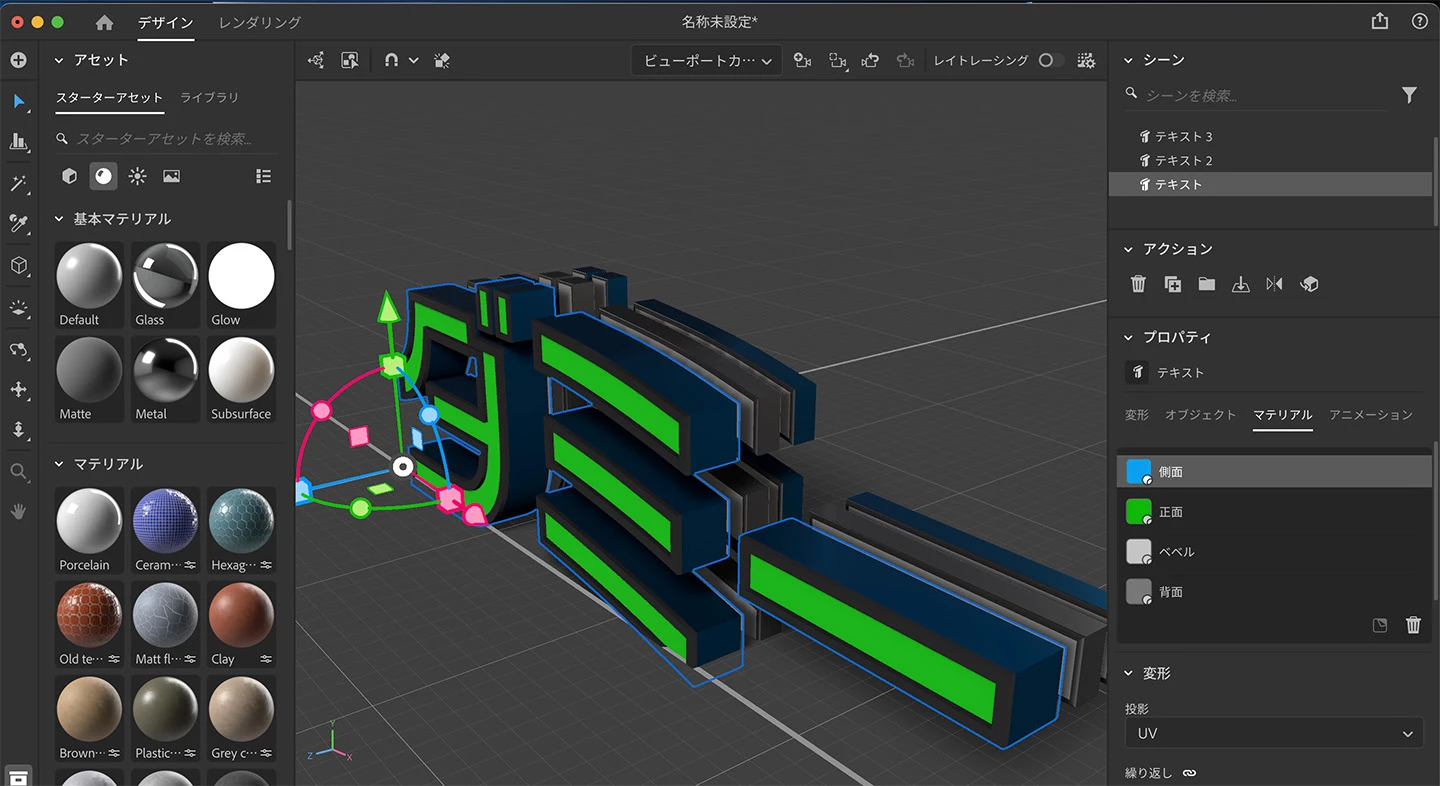Show the Lights asset filter
1440x786 pixels.
coord(137,176)
